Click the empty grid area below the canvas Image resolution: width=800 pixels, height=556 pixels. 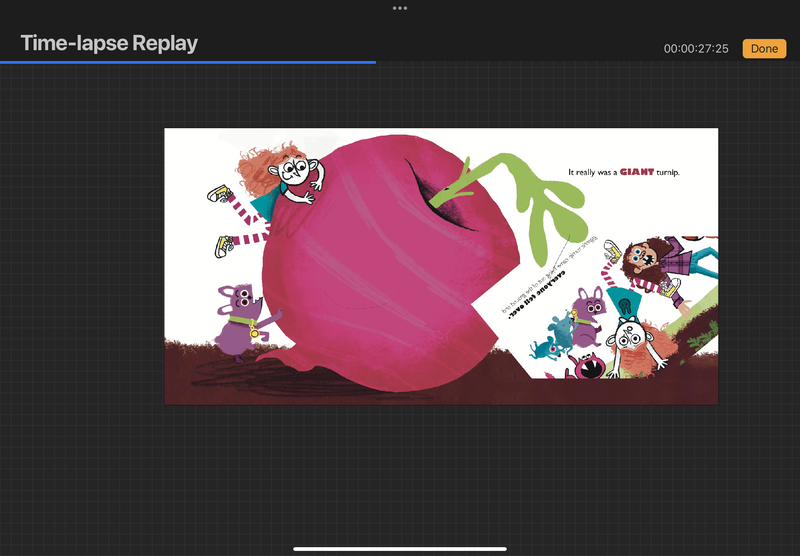pyautogui.click(x=400, y=470)
